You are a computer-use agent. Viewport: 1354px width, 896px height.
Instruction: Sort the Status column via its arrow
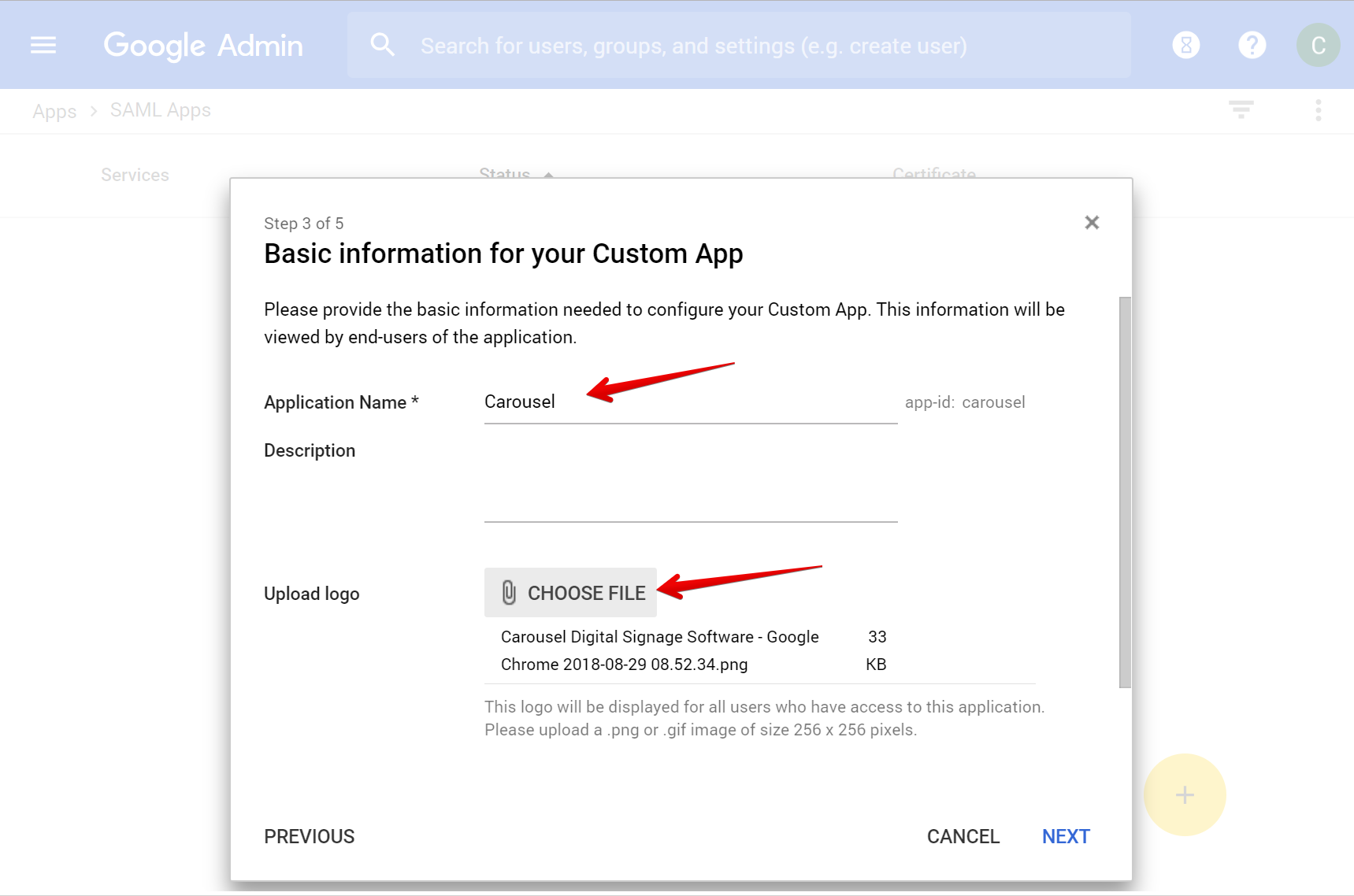point(548,175)
